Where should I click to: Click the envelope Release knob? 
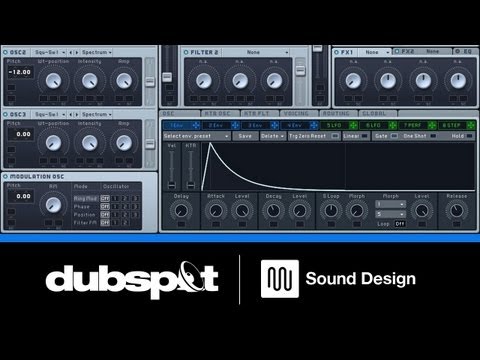tap(456, 211)
